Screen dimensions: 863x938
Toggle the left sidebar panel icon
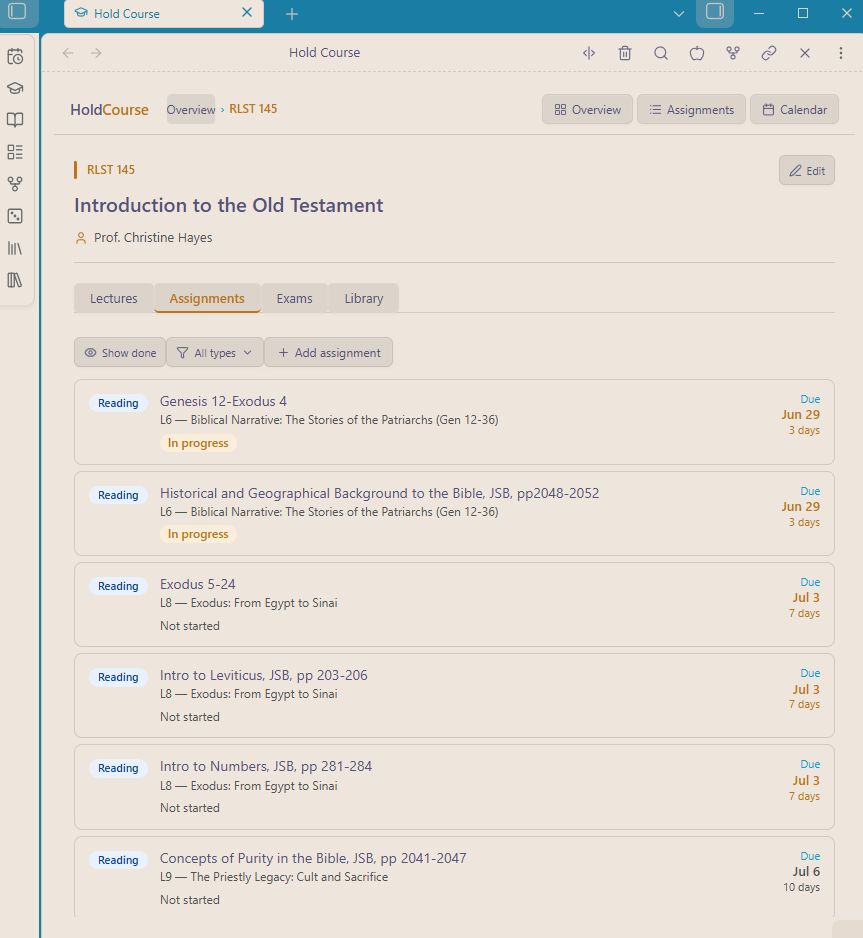tap(17, 11)
